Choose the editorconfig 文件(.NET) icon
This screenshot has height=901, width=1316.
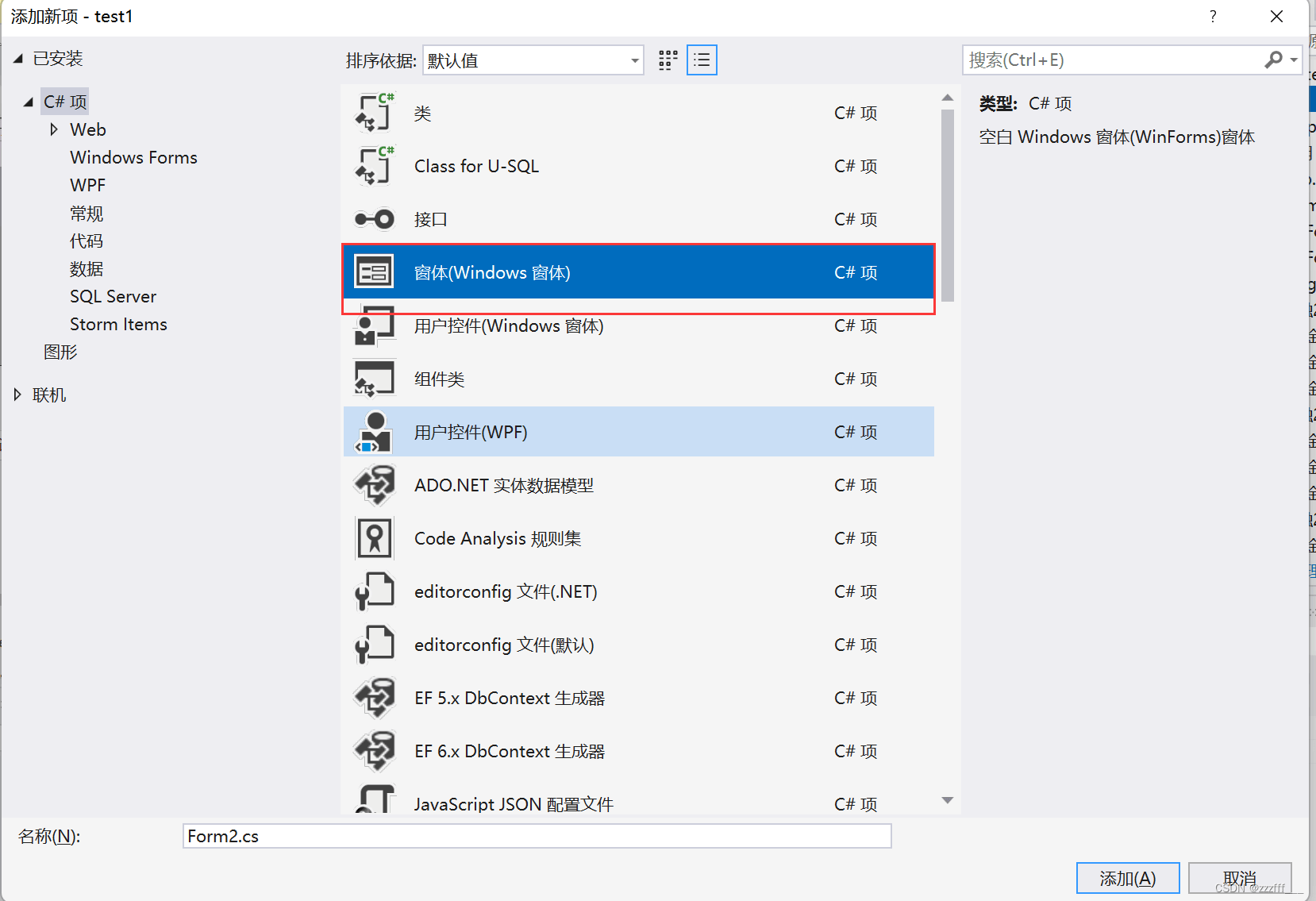point(375,591)
